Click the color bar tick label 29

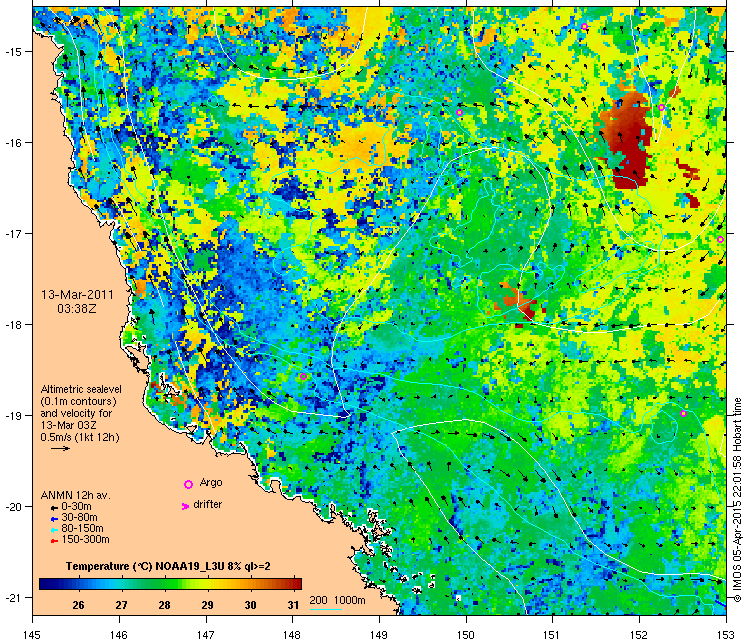click(x=207, y=605)
